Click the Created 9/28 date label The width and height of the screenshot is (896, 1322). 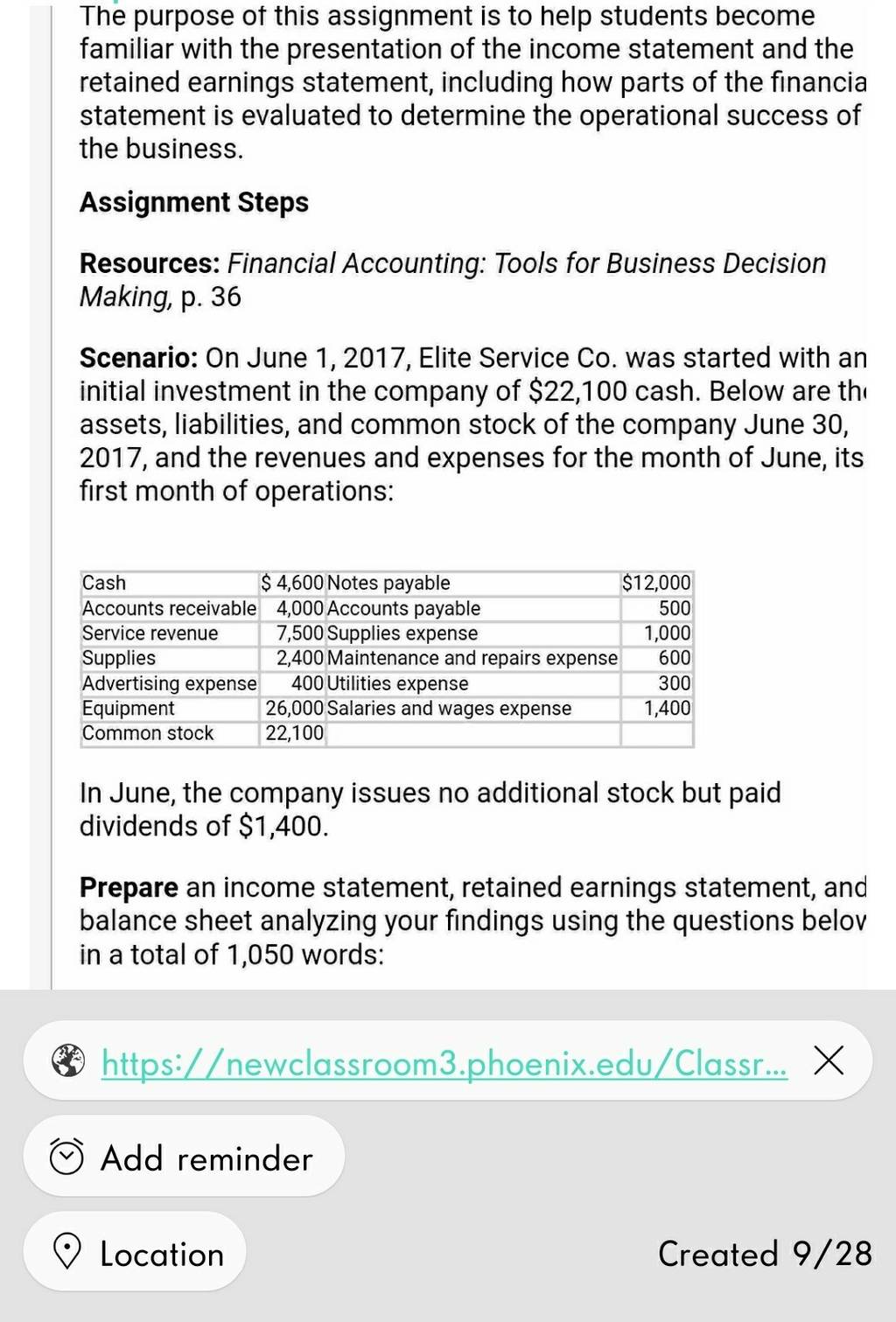pyautogui.click(x=765, y=1253)
